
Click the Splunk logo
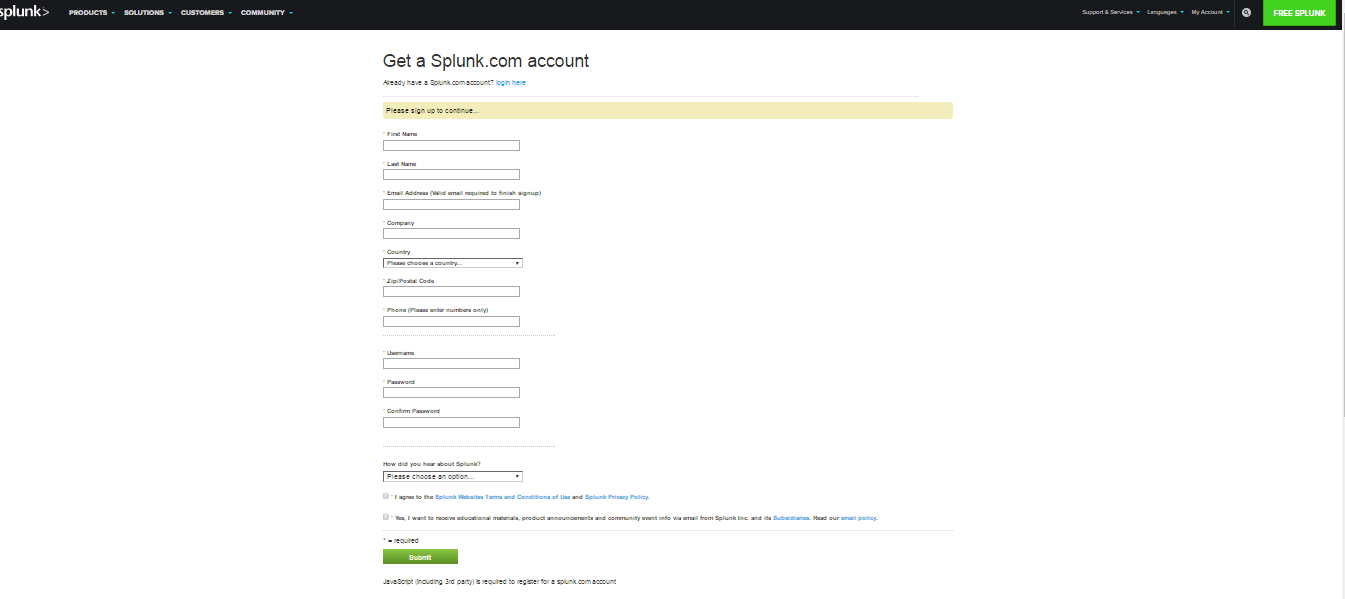point(24,12)
